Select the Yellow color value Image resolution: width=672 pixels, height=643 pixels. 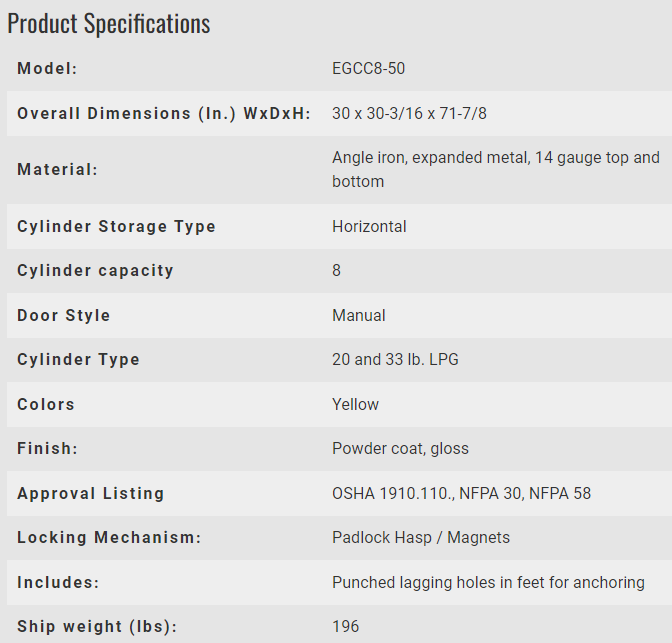(x=355, y=405)
